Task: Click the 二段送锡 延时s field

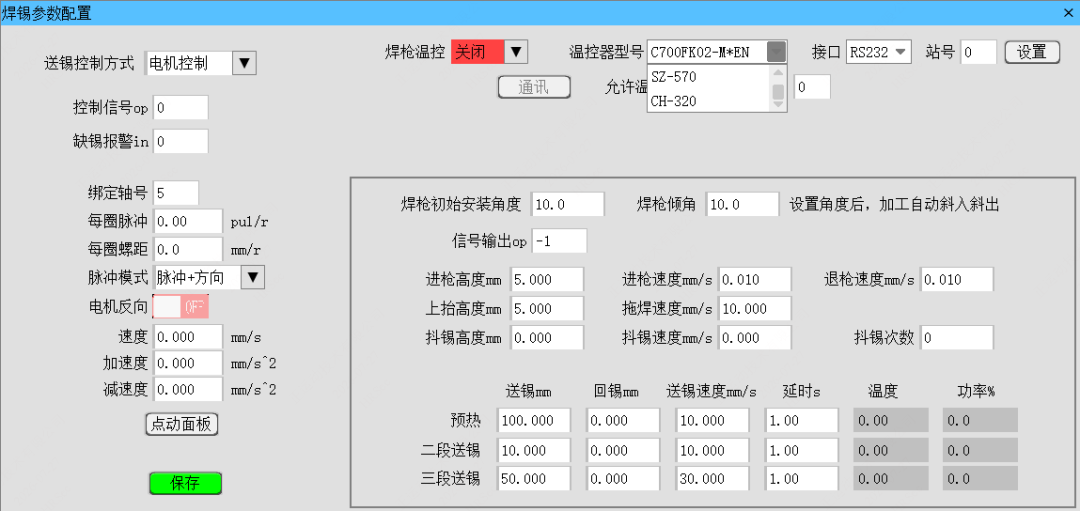Action: coord(801,450)
